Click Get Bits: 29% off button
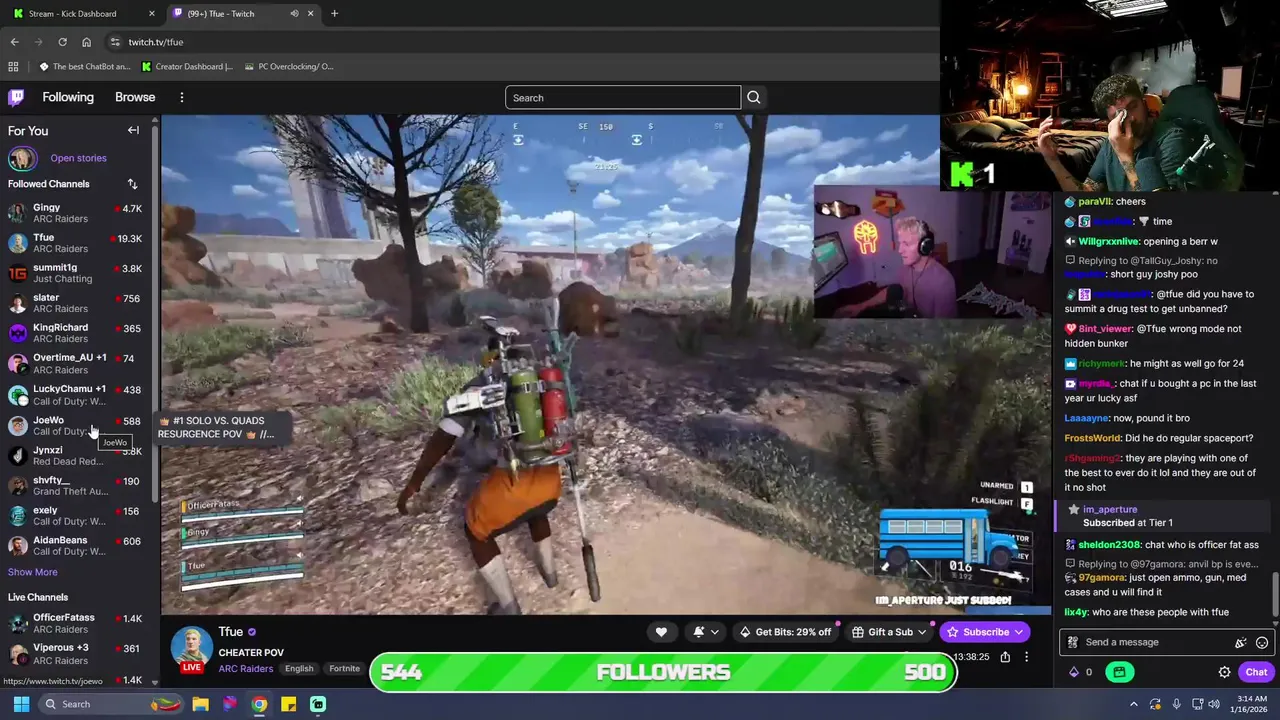Viewport: 1280px width, 720px height. click(x=785, y=632)
